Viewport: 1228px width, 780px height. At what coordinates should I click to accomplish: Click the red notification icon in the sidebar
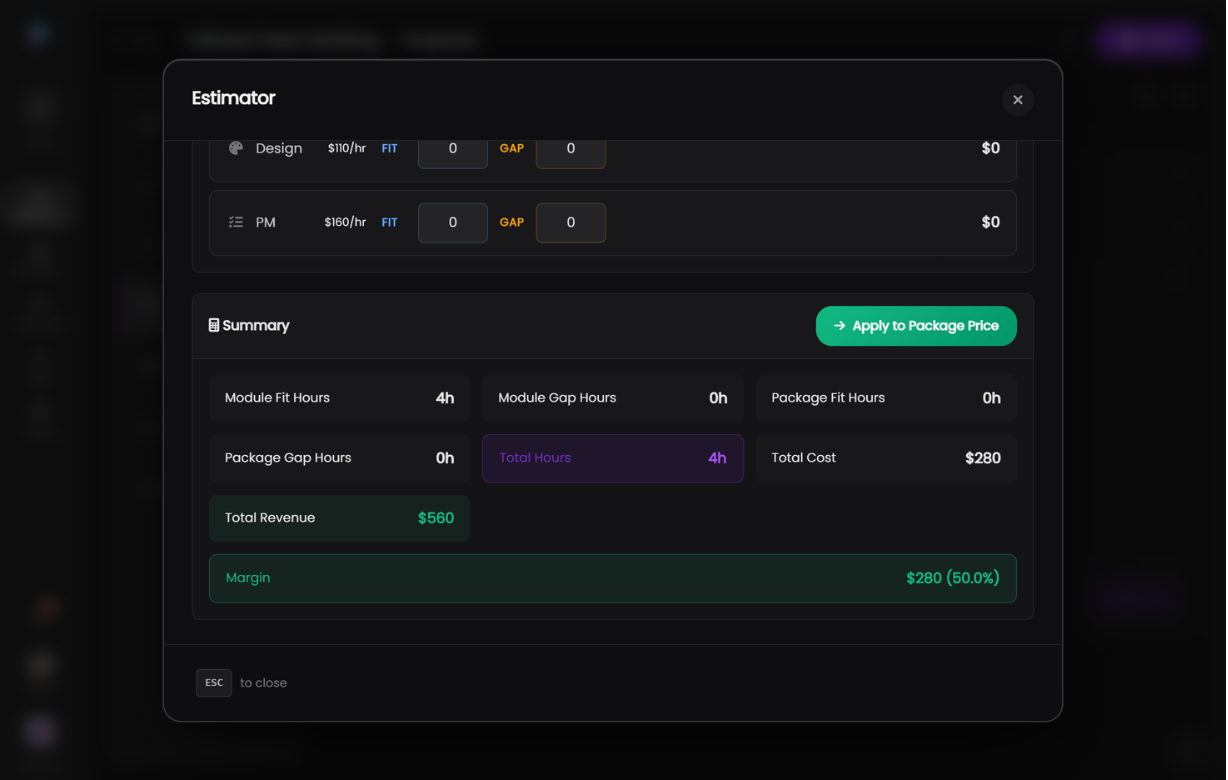pos(39,608)
